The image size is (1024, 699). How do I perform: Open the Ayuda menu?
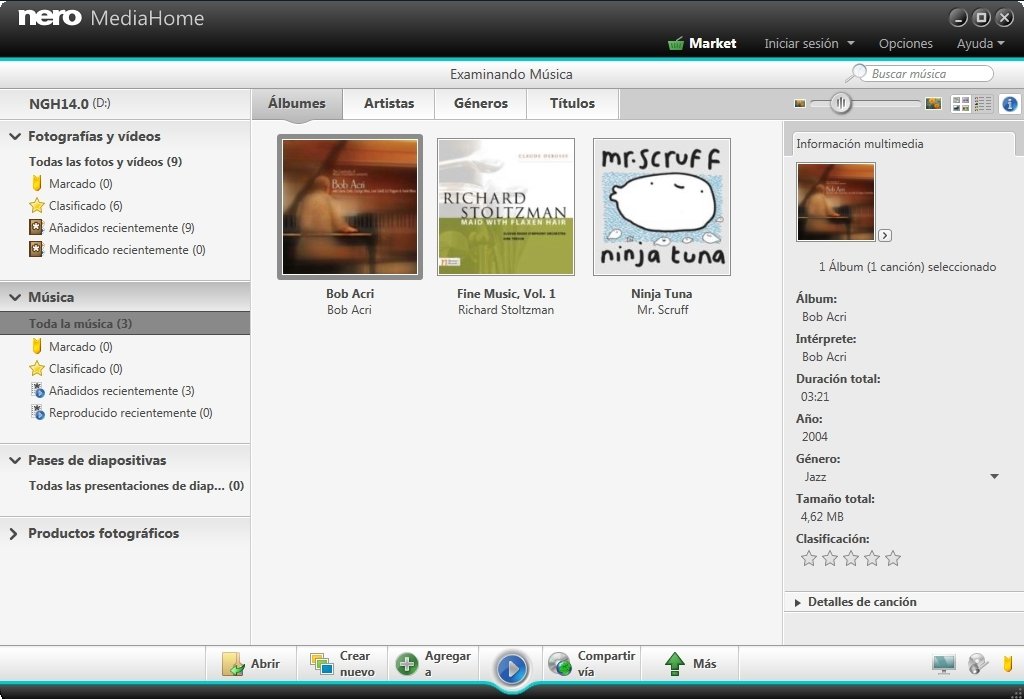(x=980, y=44)
